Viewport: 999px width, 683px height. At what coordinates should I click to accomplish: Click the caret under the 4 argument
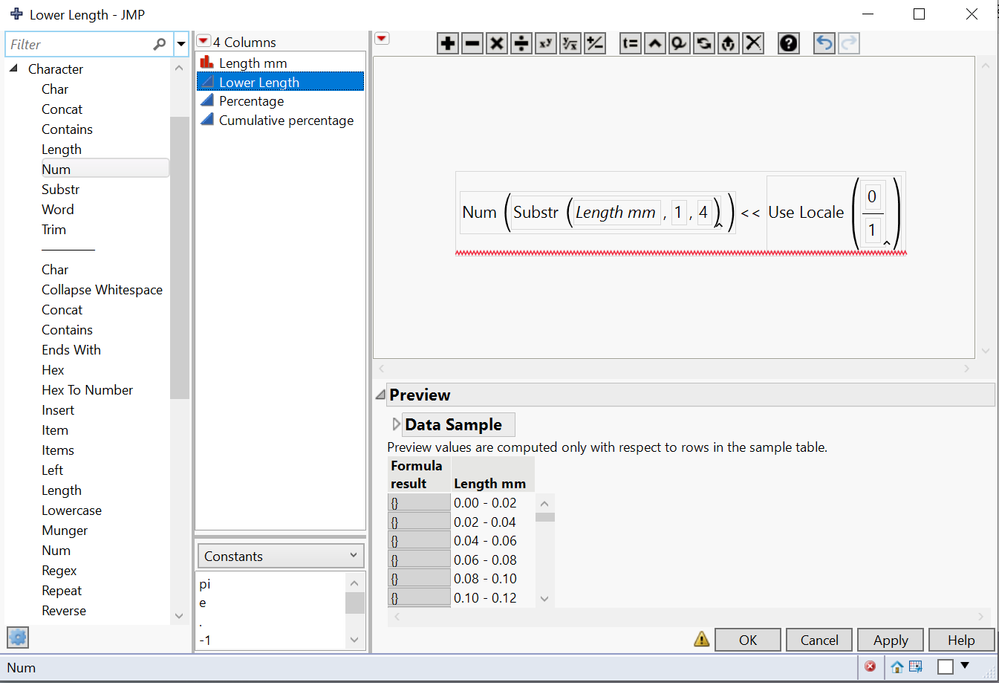click(x=718, y=224)
